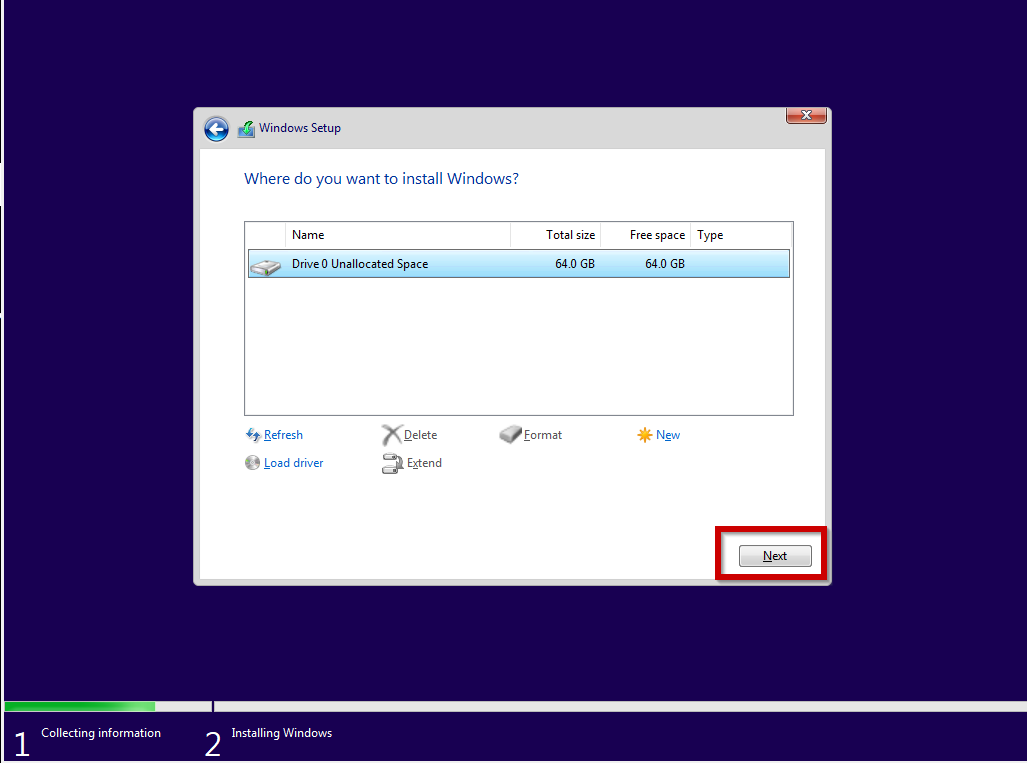Sort by the Free space column header
Viewport: 1027px width, 763px height.
(646, 235)
